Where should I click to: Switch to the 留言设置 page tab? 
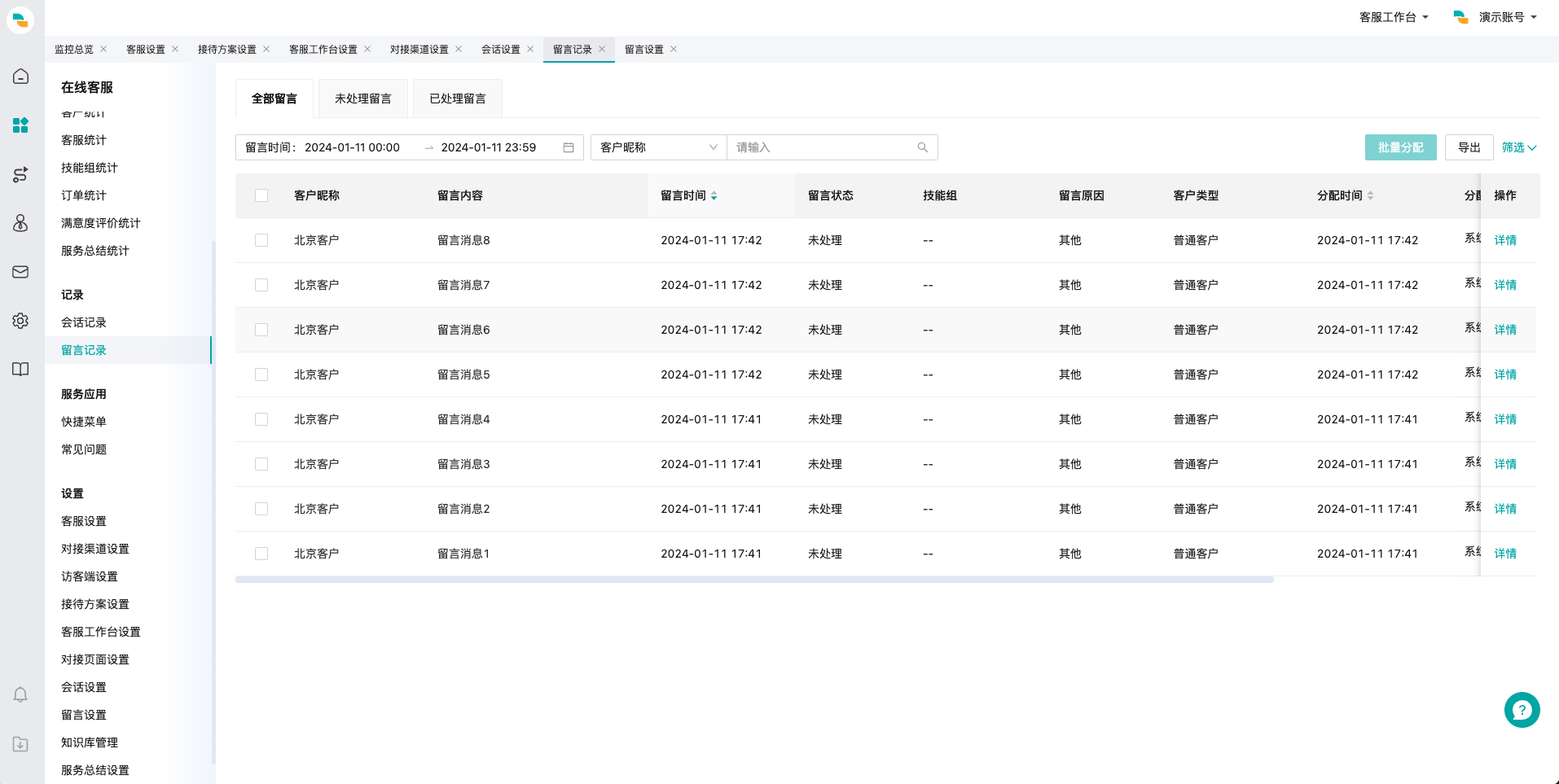click(644, 50)
